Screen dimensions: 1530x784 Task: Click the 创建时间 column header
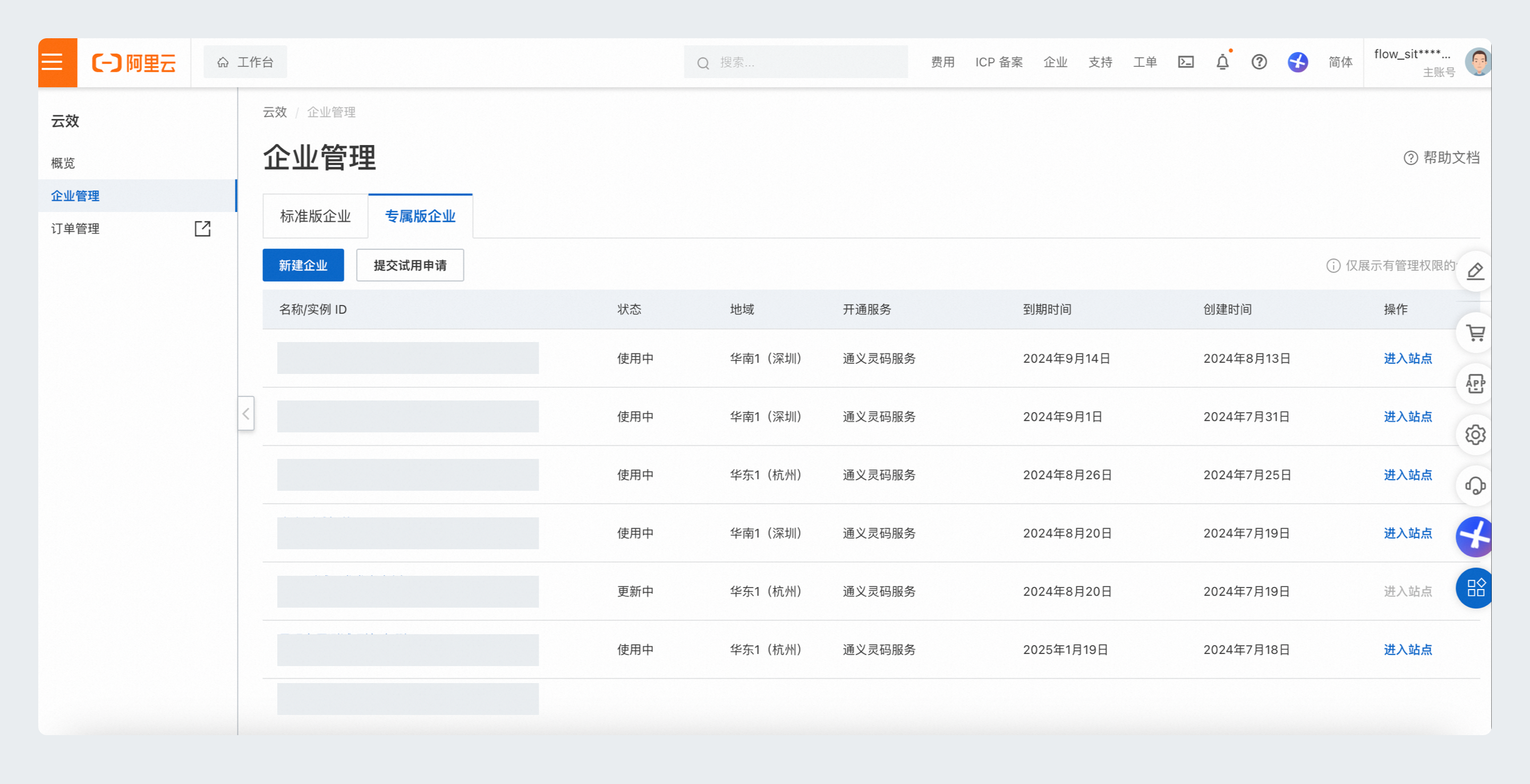[x=1227, y=309]
